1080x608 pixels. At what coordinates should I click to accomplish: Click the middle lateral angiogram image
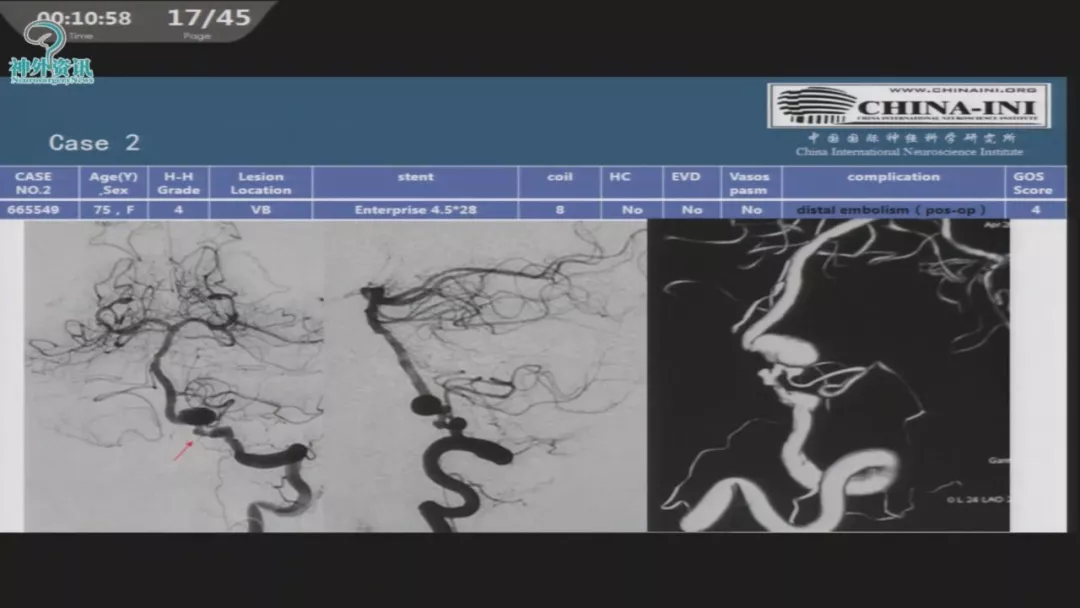pyautogui.click(x=485, y=376)
